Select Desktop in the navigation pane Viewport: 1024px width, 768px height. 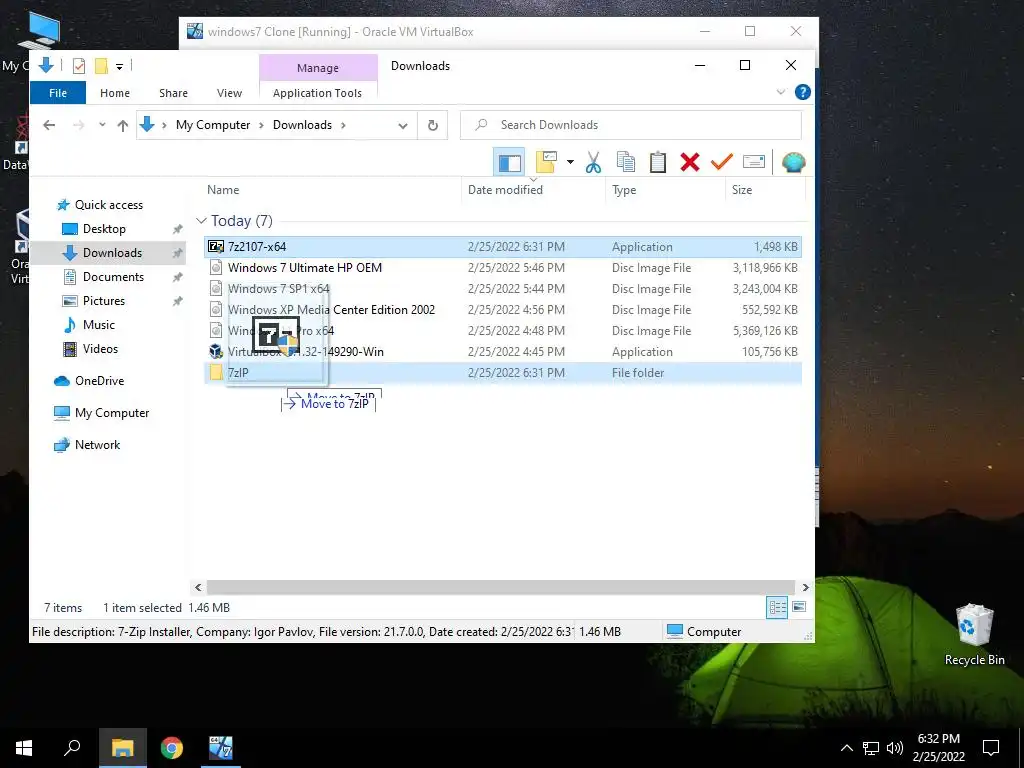(x=104, y=229)
